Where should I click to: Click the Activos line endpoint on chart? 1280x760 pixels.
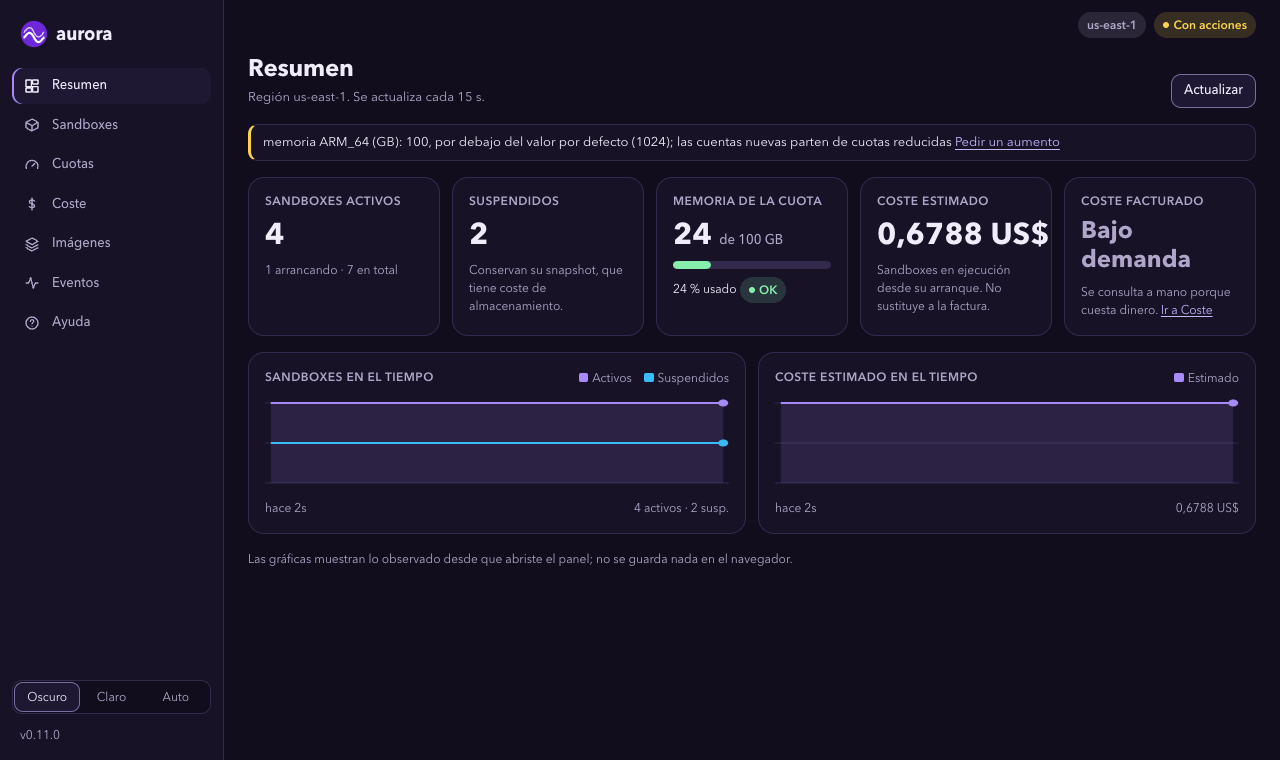pos(723,403)
